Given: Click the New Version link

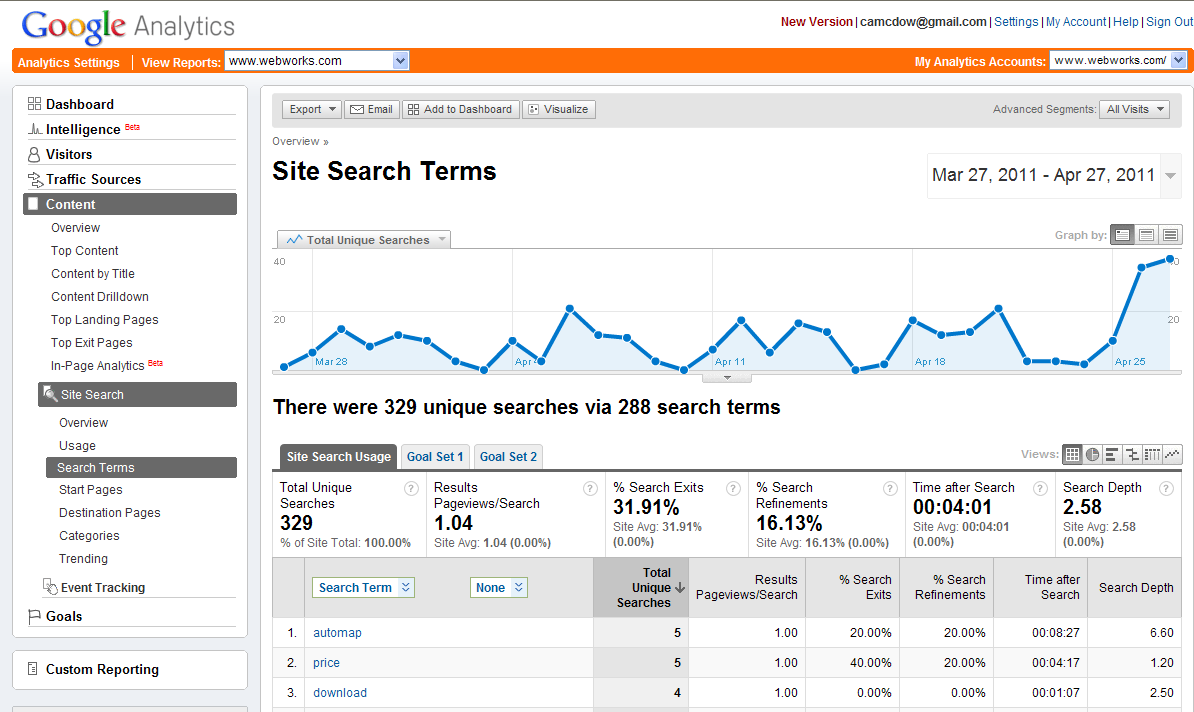Looking at the screenshot, I should click(x=816, y=22).
